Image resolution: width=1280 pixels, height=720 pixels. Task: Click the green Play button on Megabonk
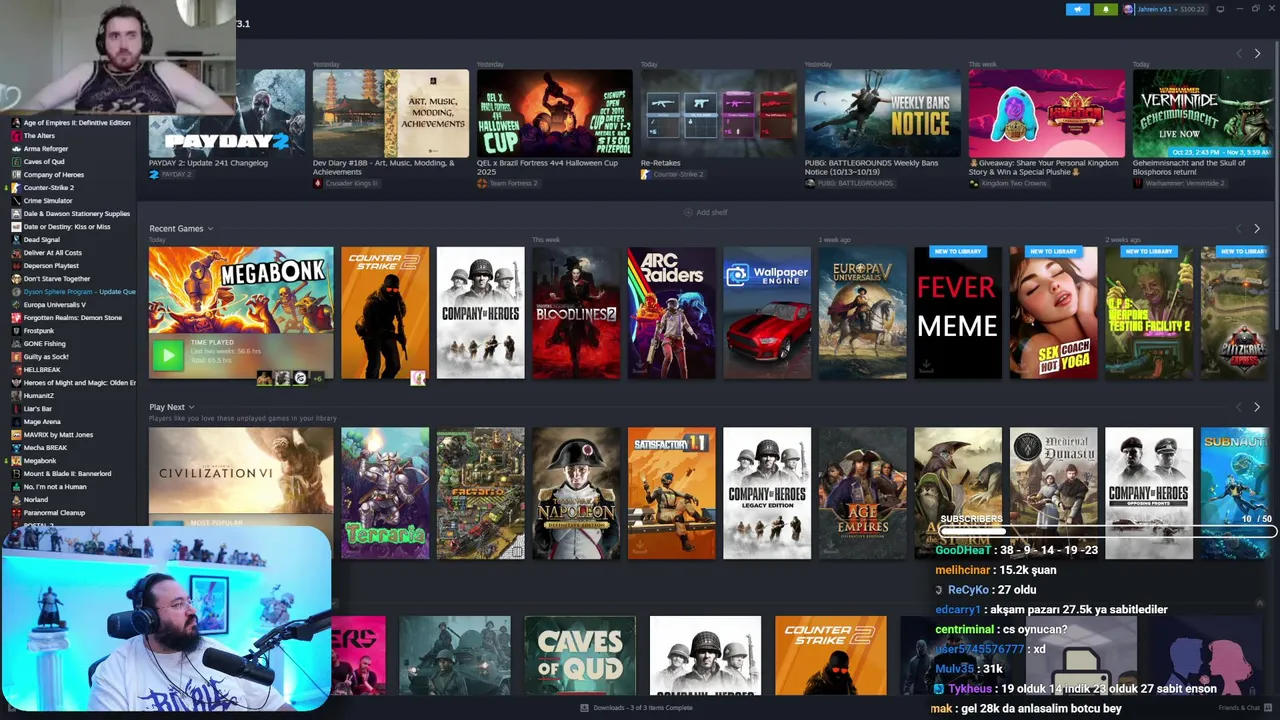tap(168, 355)
